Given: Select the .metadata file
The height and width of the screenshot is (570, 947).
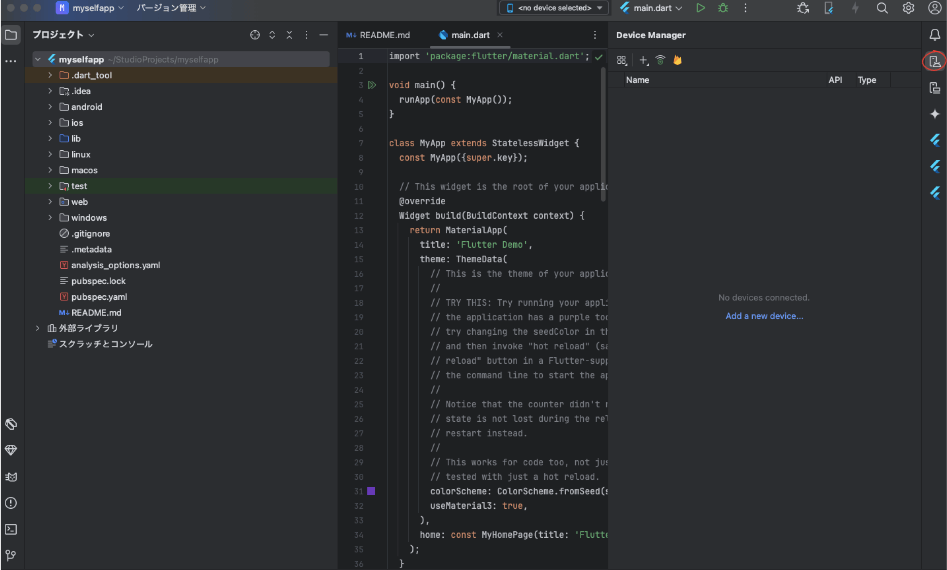Looking at the screenshot, I should coord(91,249).
